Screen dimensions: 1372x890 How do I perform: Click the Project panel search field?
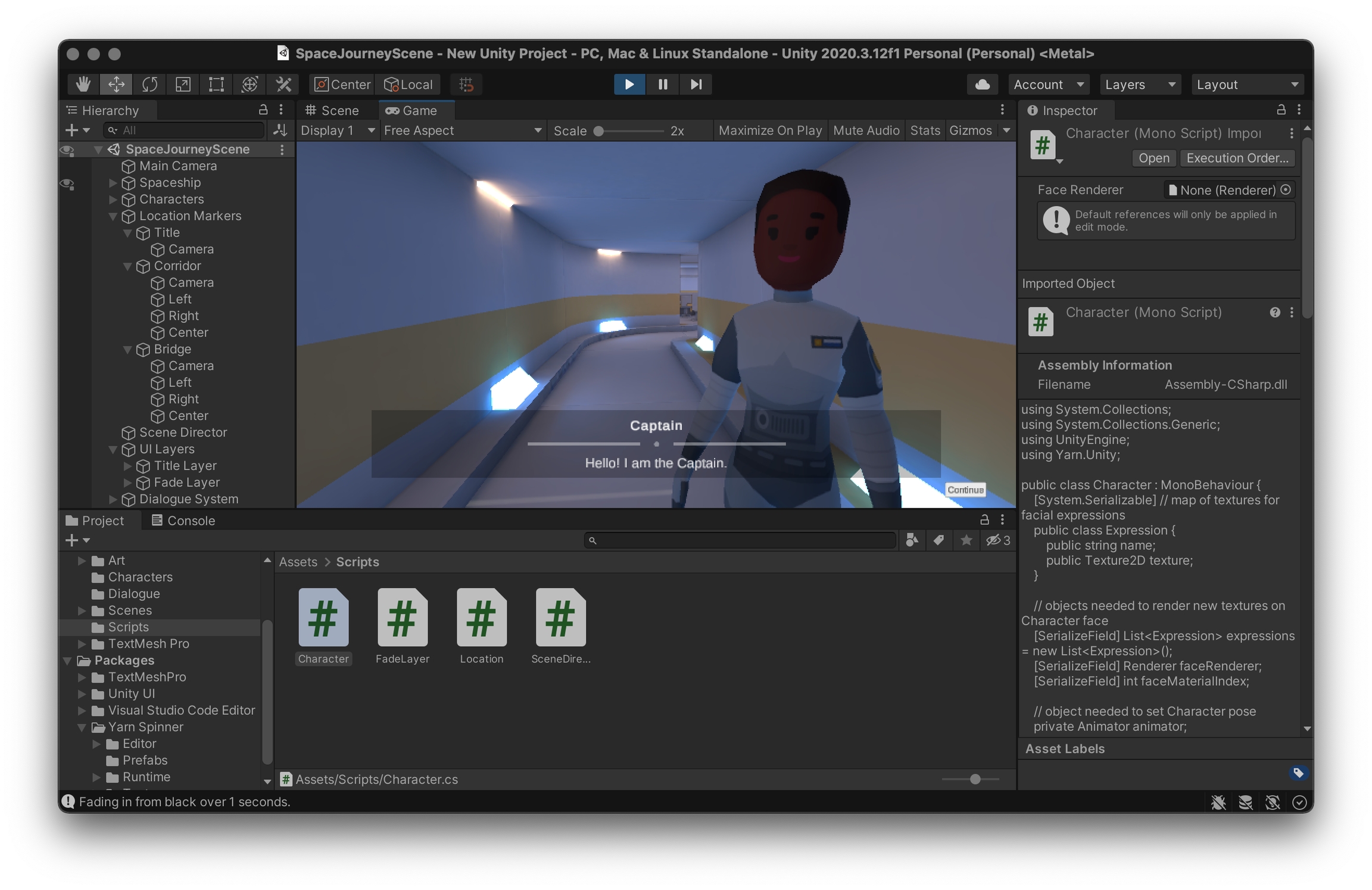click(x=741, y=540)
